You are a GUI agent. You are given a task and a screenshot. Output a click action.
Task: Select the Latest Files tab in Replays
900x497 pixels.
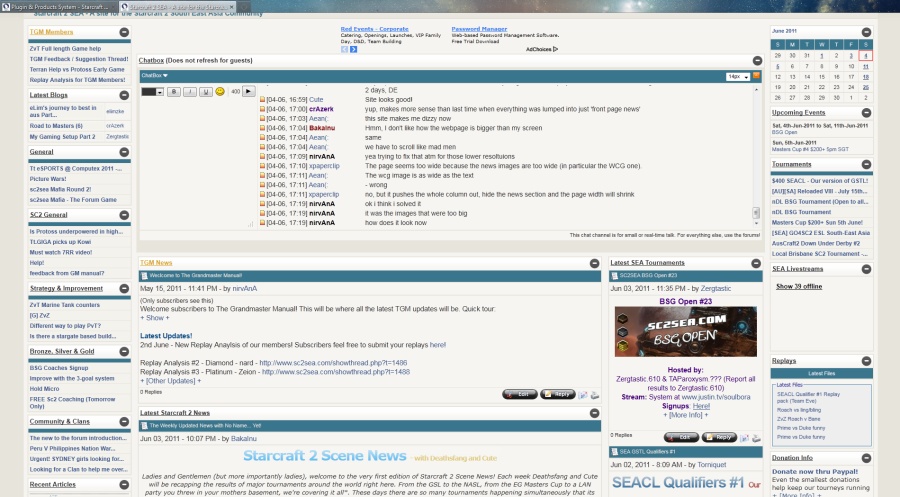820,373
